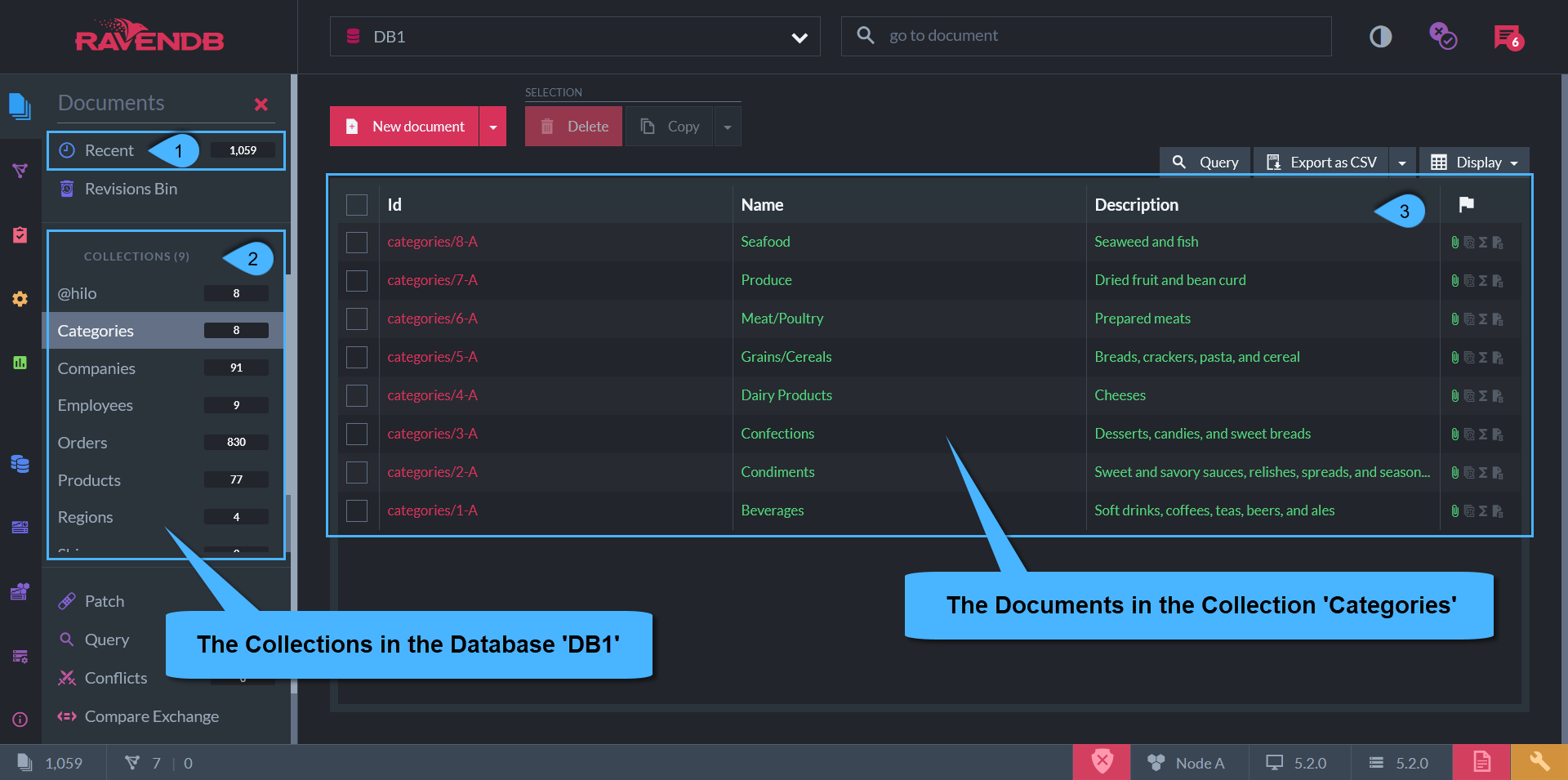This screenshot has width=1568, height=780.
Task: Open the About info sidebar icon
Action: (x=20, y=720)
